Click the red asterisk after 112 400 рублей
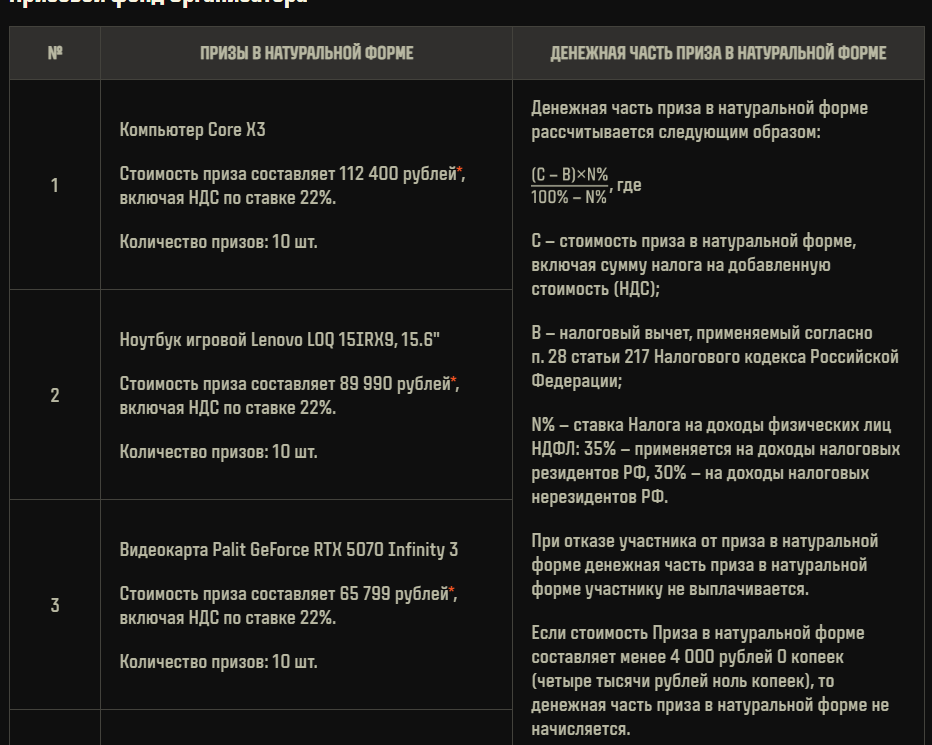The width and height of the screenshot is (932, 745). [x=459, y=172]
